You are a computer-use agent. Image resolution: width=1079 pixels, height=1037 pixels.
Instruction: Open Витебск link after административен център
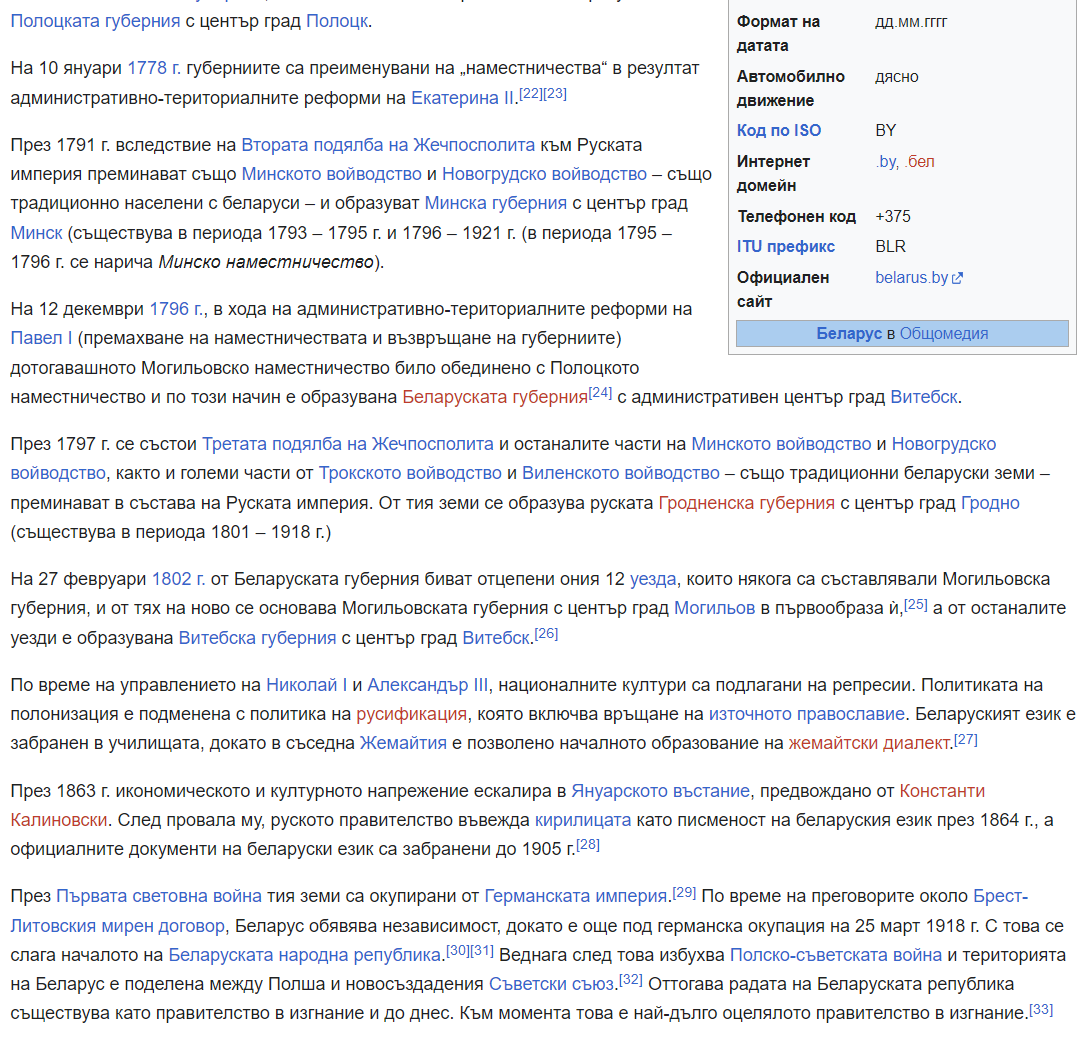pos(923,397)
